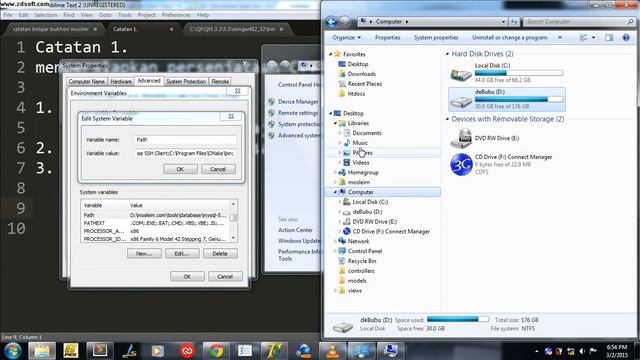640x360 pixels.
Task: Collapse the Desktop tree node
Action: tap(331, 113)
